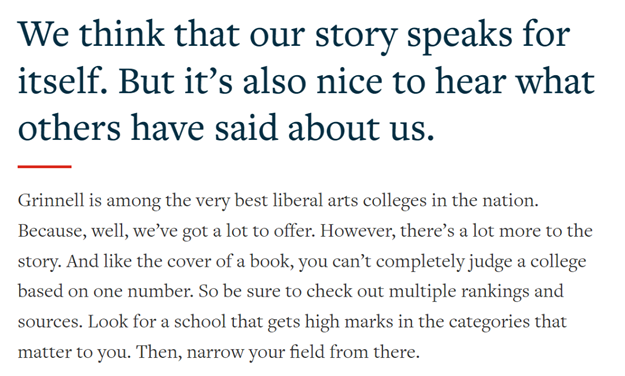The height and width of the screenshot is (376, 625).
Task: Click the word 'speaks' in the heading
Action: click(x=460, y=37)
